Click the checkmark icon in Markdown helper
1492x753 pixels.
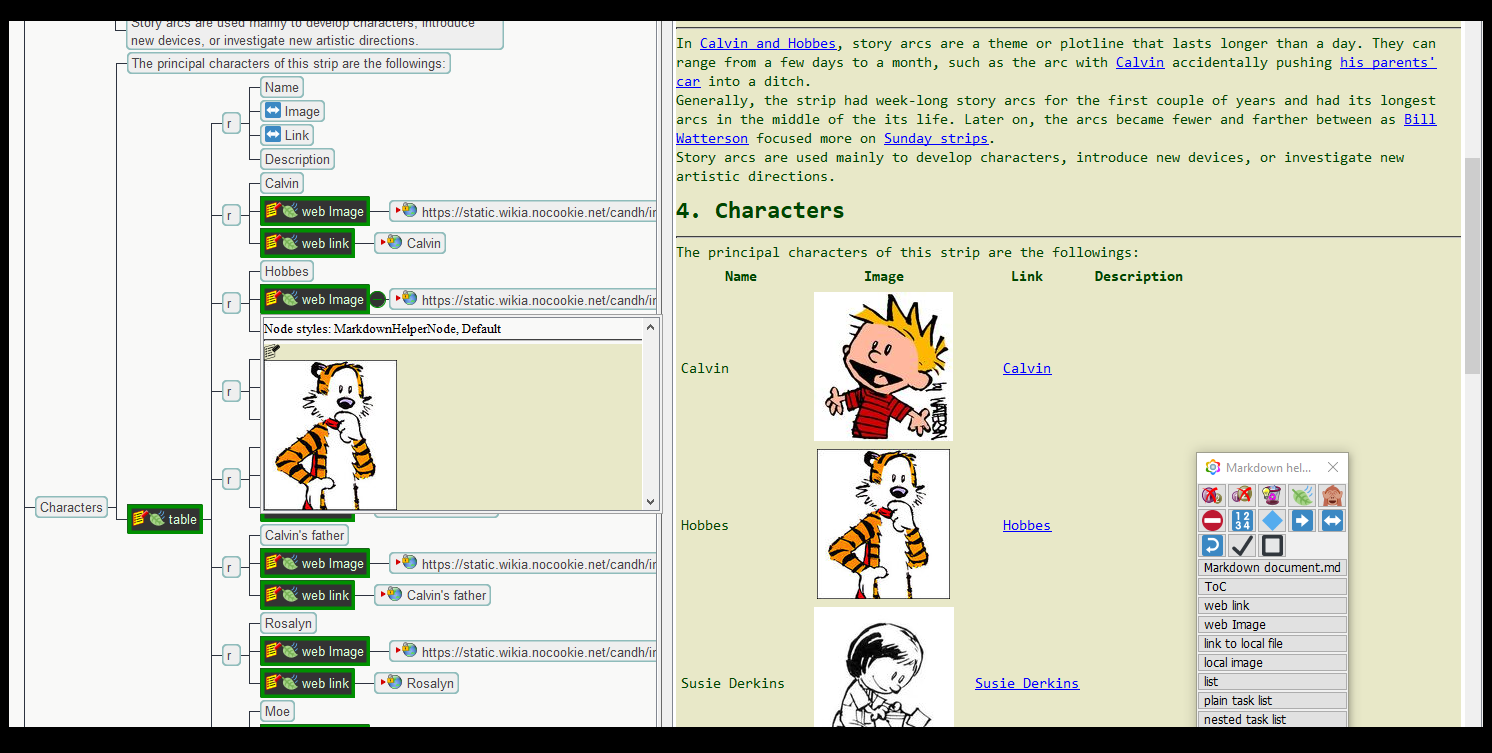[1242, 545]
